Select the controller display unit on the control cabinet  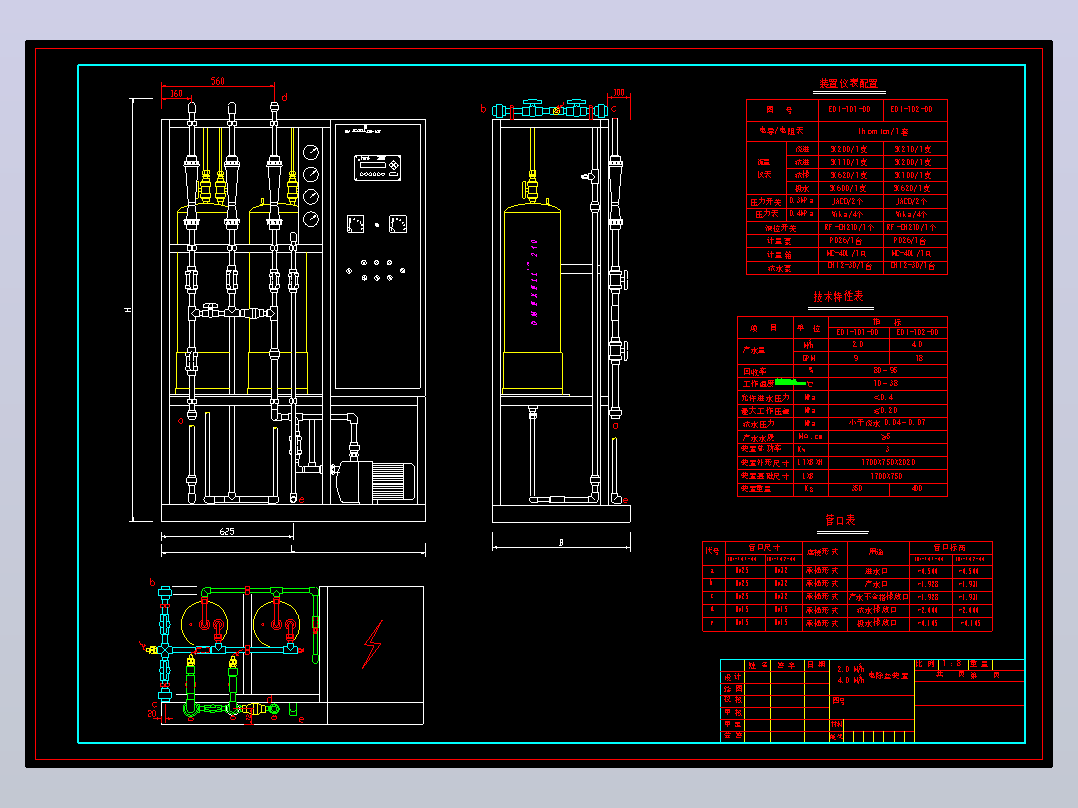[377, 168]
